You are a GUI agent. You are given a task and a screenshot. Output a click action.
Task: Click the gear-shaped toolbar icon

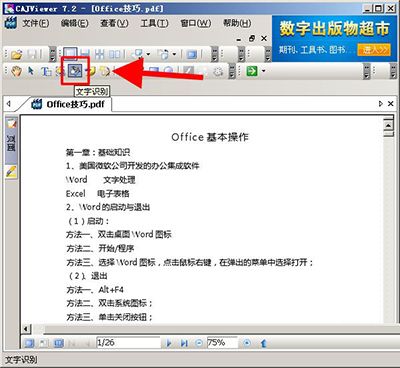[x=218, y=71]
